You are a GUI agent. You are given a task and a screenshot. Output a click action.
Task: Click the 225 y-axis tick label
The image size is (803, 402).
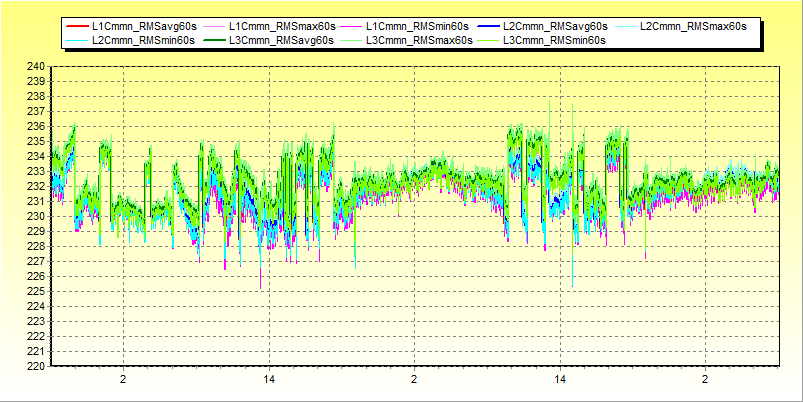[x=35, y=291]
